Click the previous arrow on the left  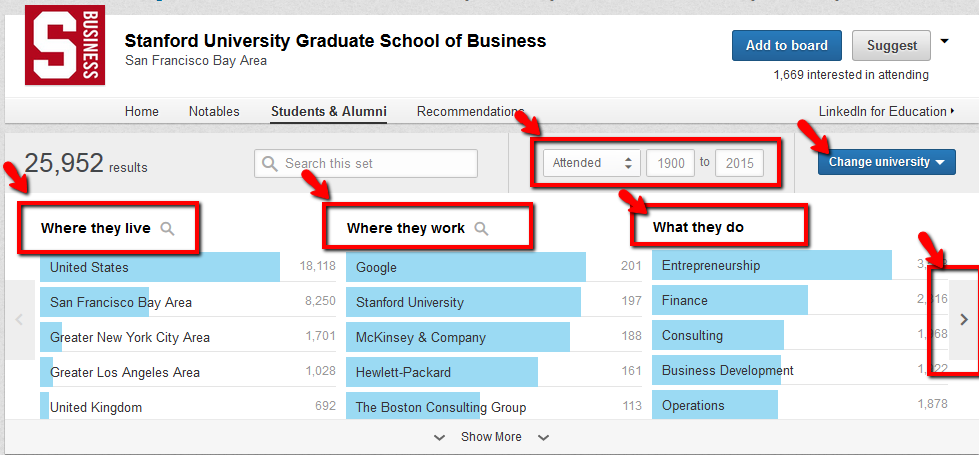click(x=19, y=320)
